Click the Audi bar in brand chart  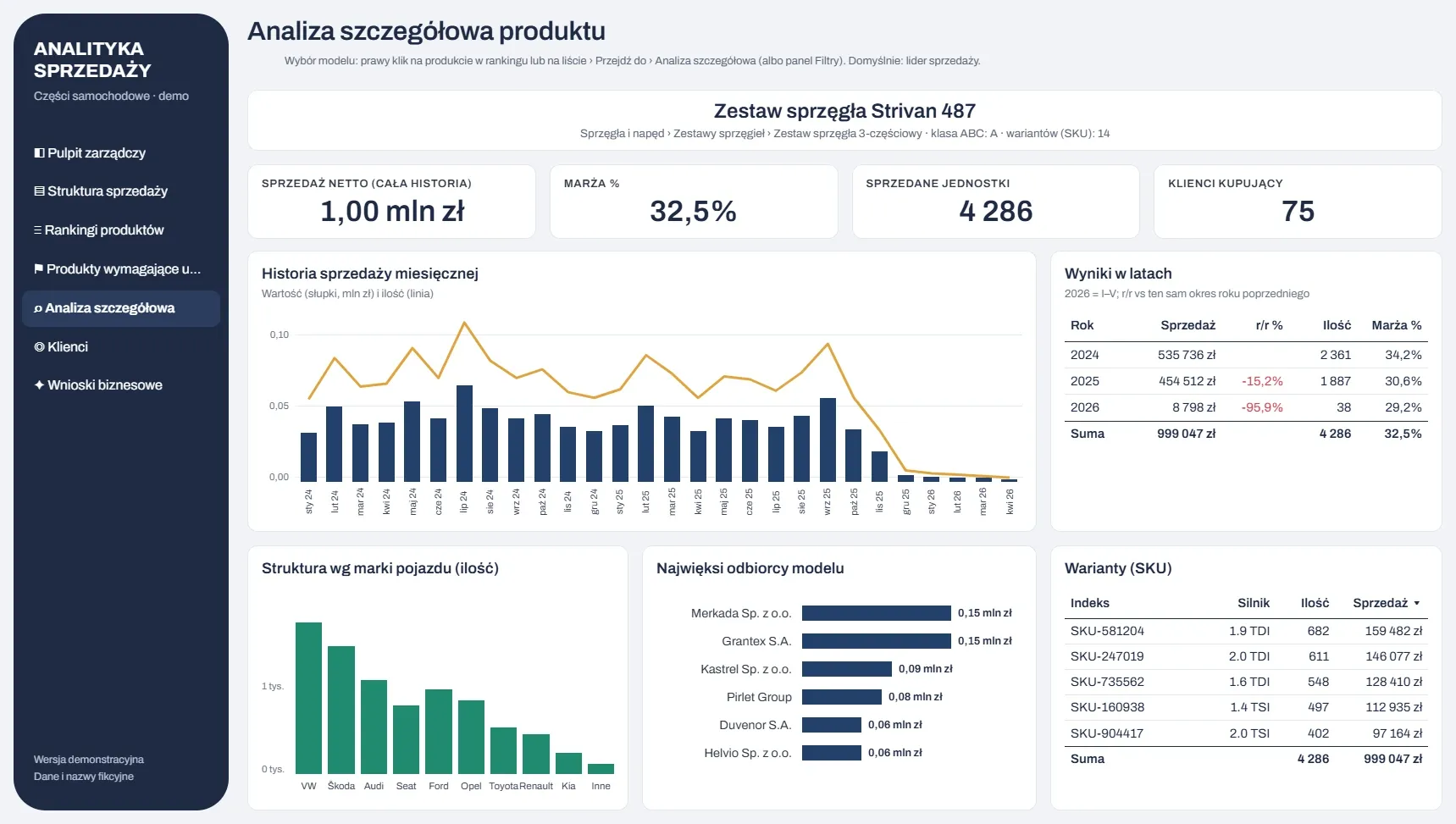pyautogui.click(x=374, y=727)
